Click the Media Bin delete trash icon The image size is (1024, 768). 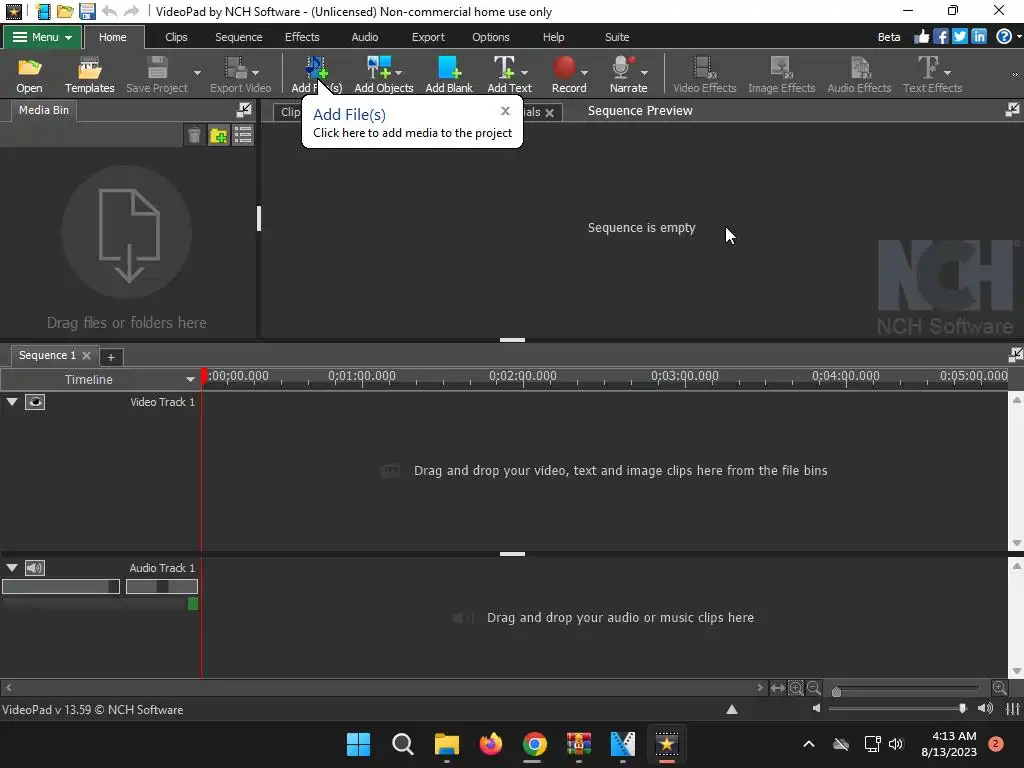(x=194, y=135)
